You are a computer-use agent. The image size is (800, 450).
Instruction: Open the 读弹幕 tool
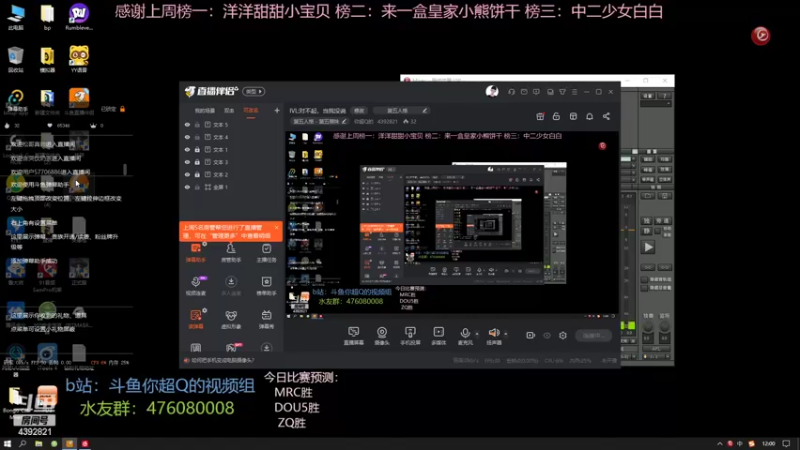click(196, 319)
